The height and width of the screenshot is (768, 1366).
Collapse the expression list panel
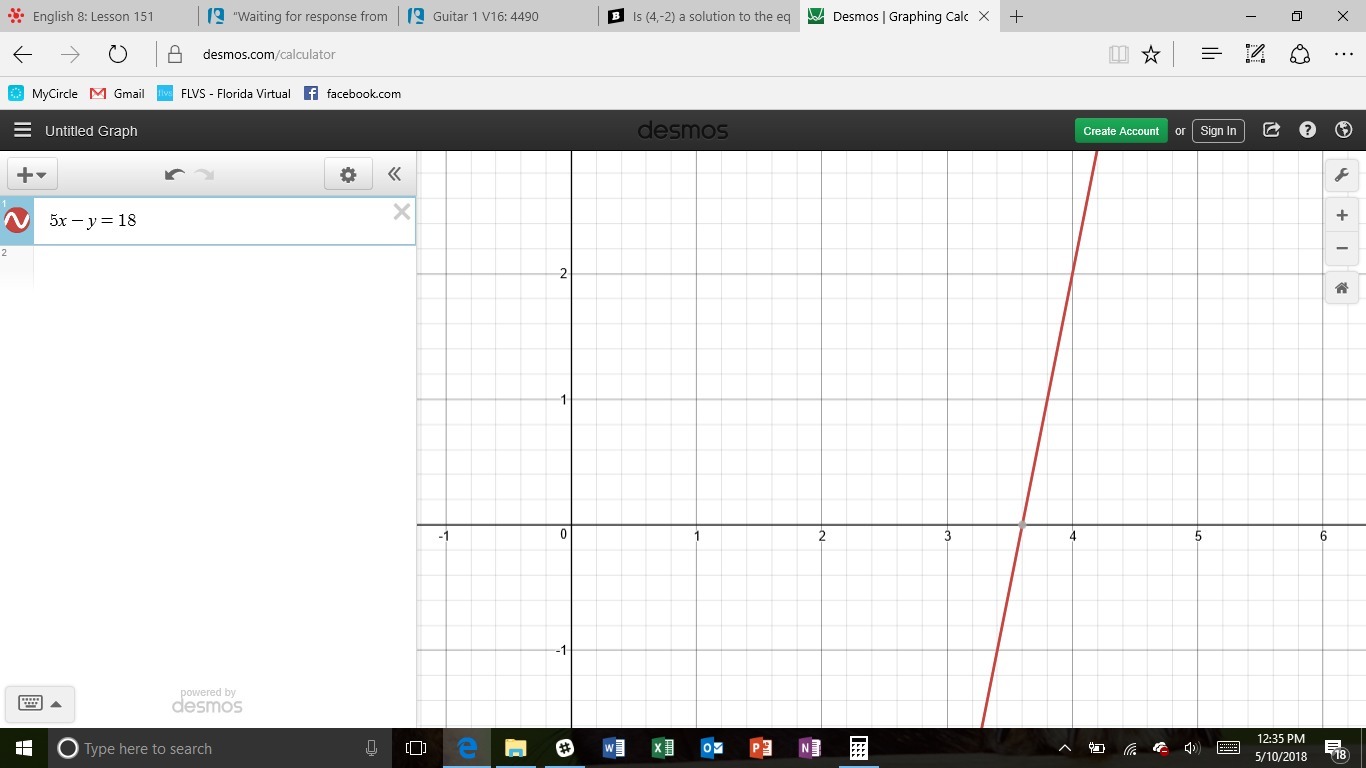[395, 174]
